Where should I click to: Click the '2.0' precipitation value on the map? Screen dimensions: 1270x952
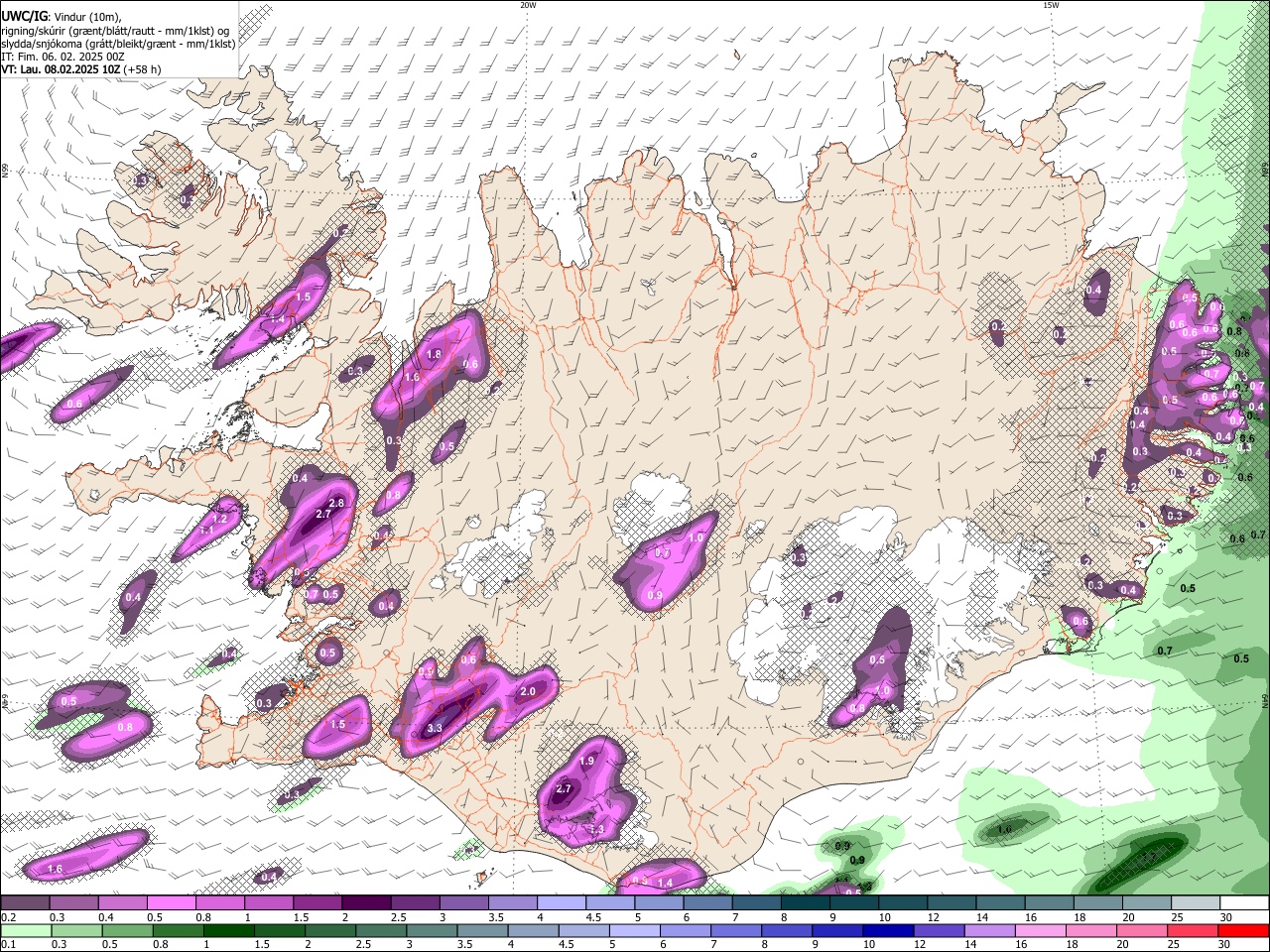coord(528,692)
